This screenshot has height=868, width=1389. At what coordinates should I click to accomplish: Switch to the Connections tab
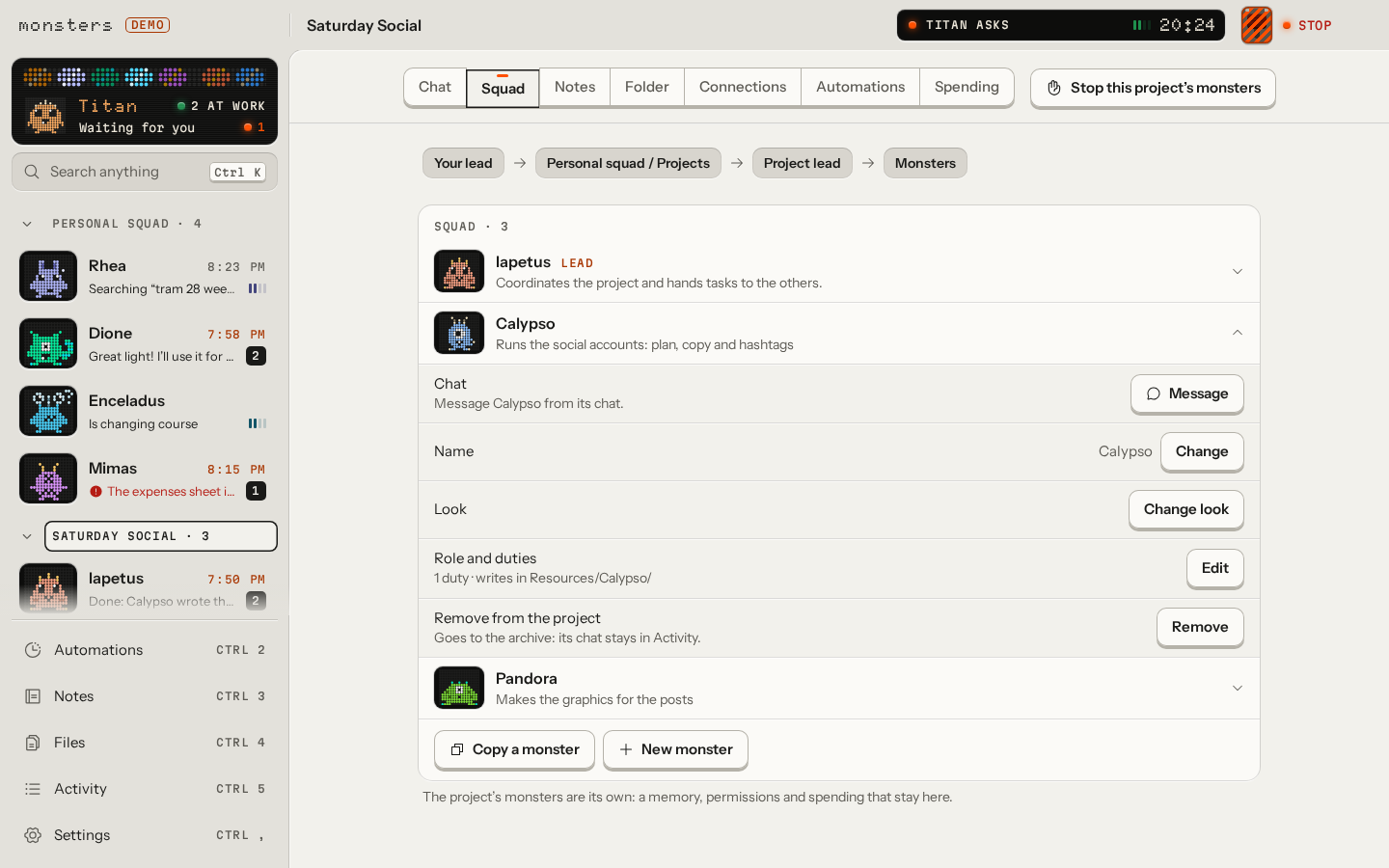(x=743, y=87)
